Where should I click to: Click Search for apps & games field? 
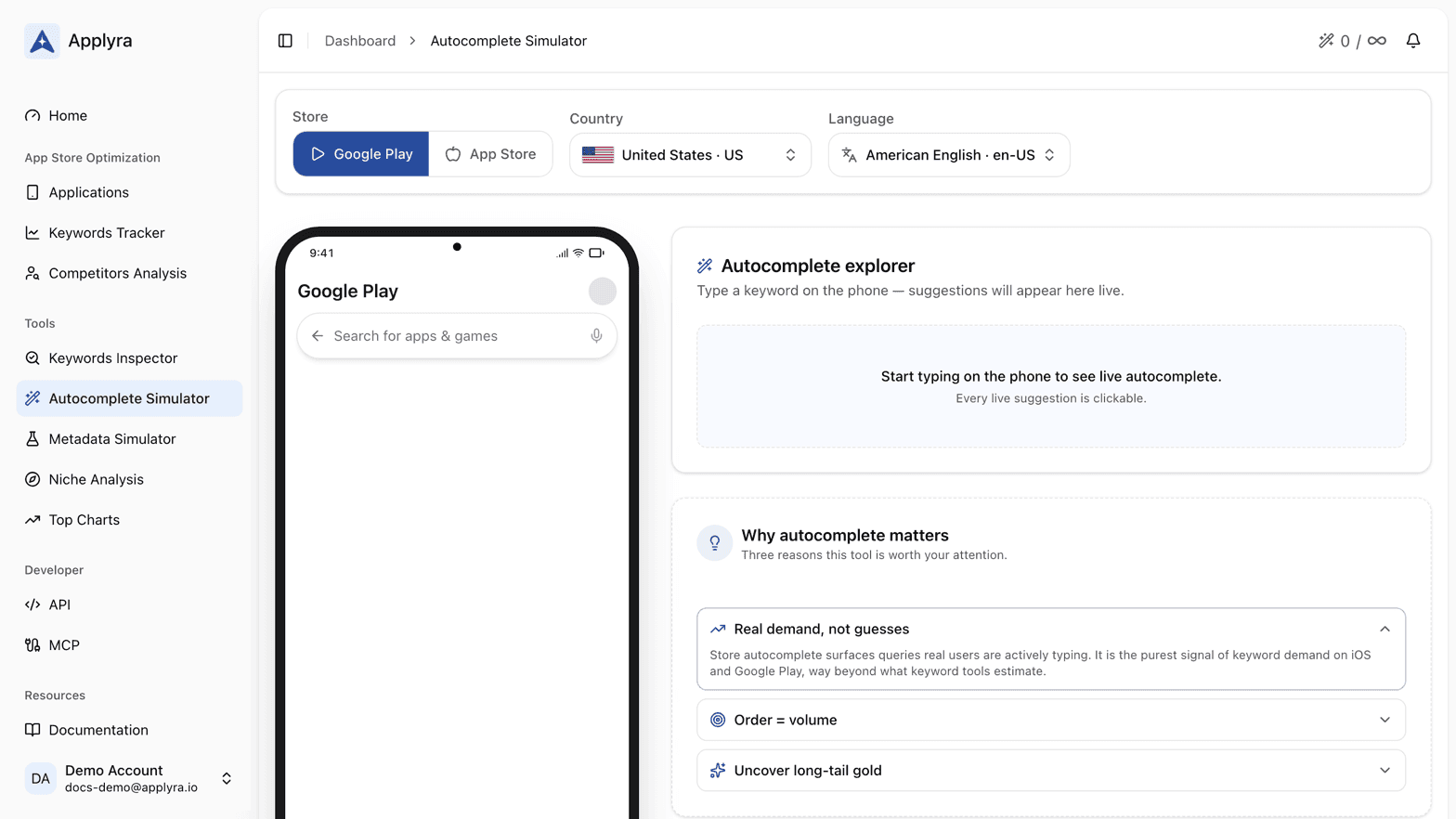(457, 336)
